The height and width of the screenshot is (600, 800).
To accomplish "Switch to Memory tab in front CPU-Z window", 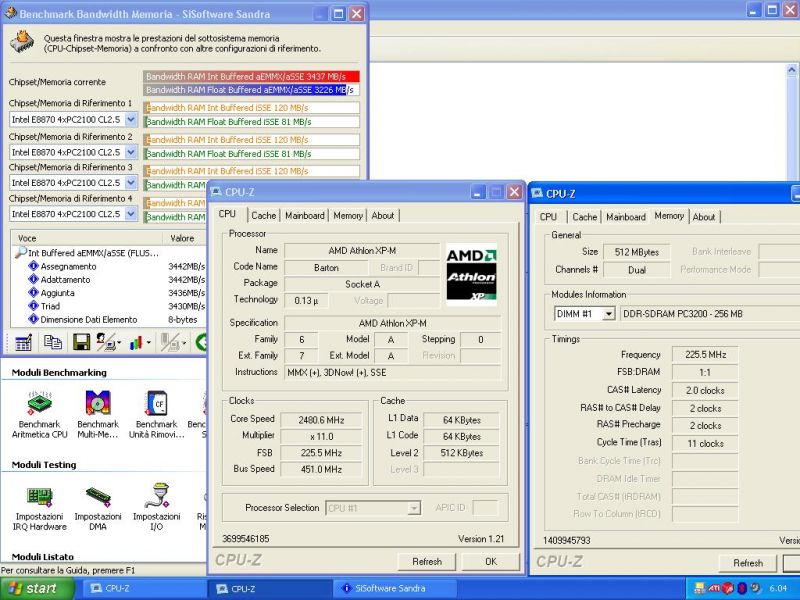I will click(x=348, y=215).
